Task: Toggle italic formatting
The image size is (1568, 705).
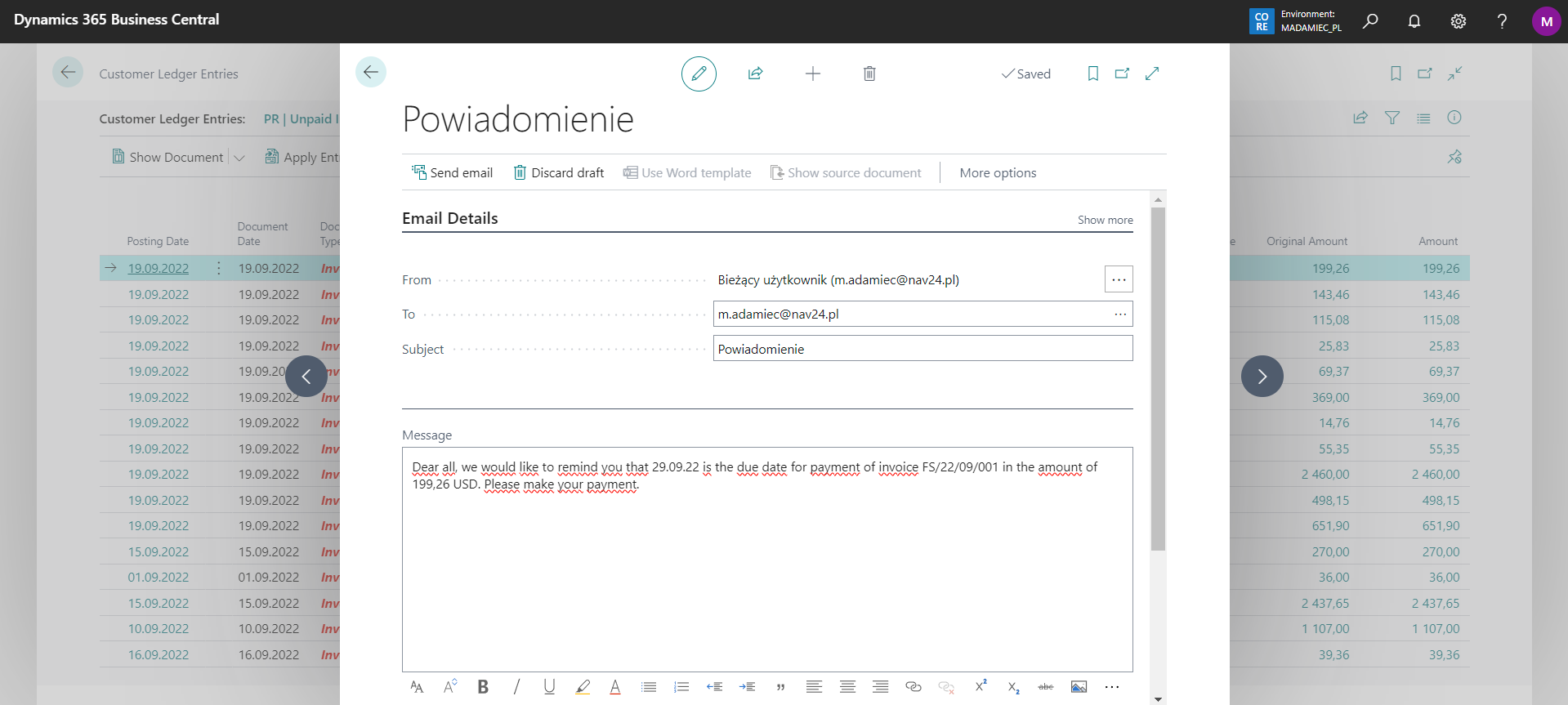Action: 516,687
